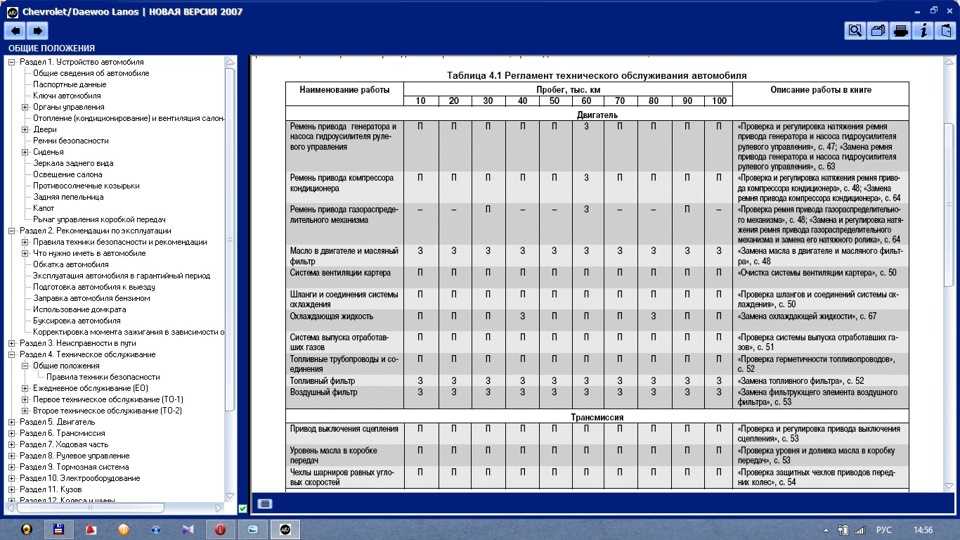
Task: Open the folder bookmarks toolbar icon
Action: [877, 31]
